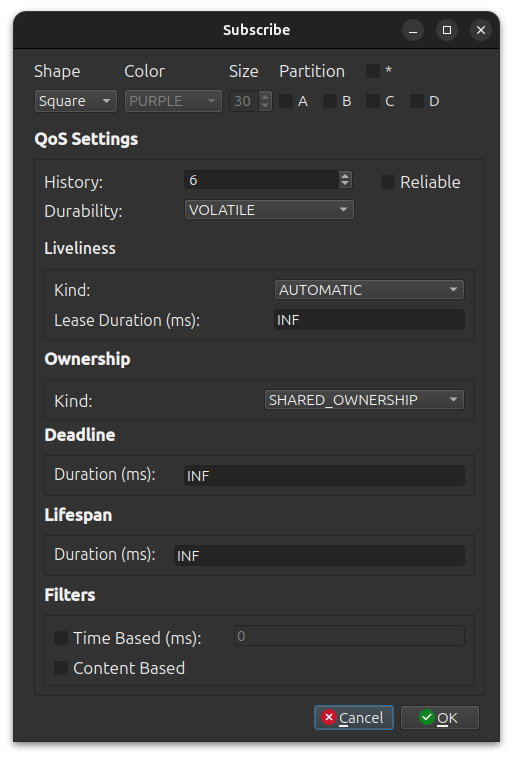This screenshot has width=513, height=758.
Task: Open Ownership Kind SHARED_OWNERSHIP dropdown
Action: click(x=365, y=400)
